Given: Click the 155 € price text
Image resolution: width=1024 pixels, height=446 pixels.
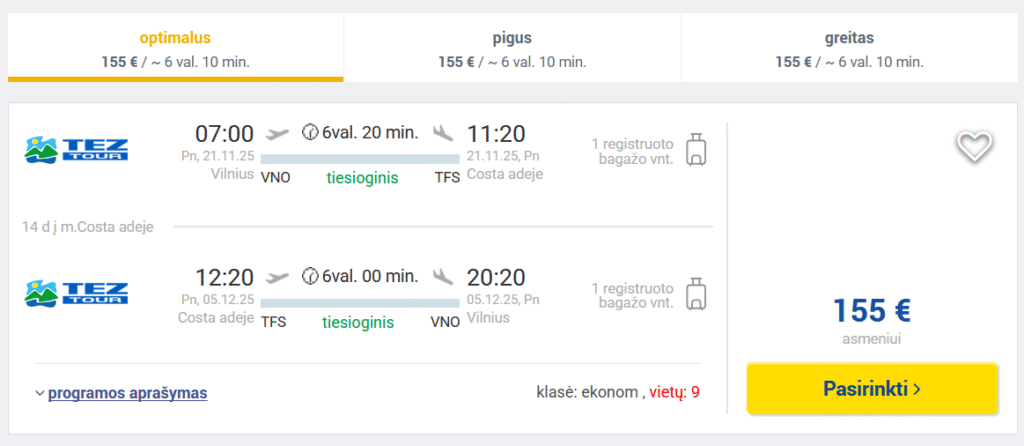Looking at the screenshot, I should [x=872, y=311].
